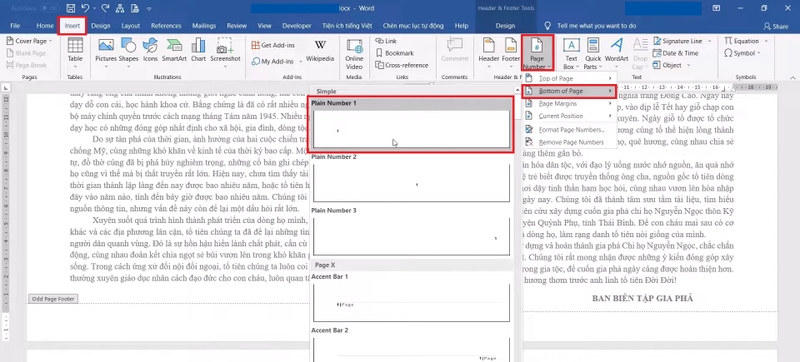The width and height of the screenshot is (800, 362).
Task: Insert WordArt
Action: pos(616,54)
